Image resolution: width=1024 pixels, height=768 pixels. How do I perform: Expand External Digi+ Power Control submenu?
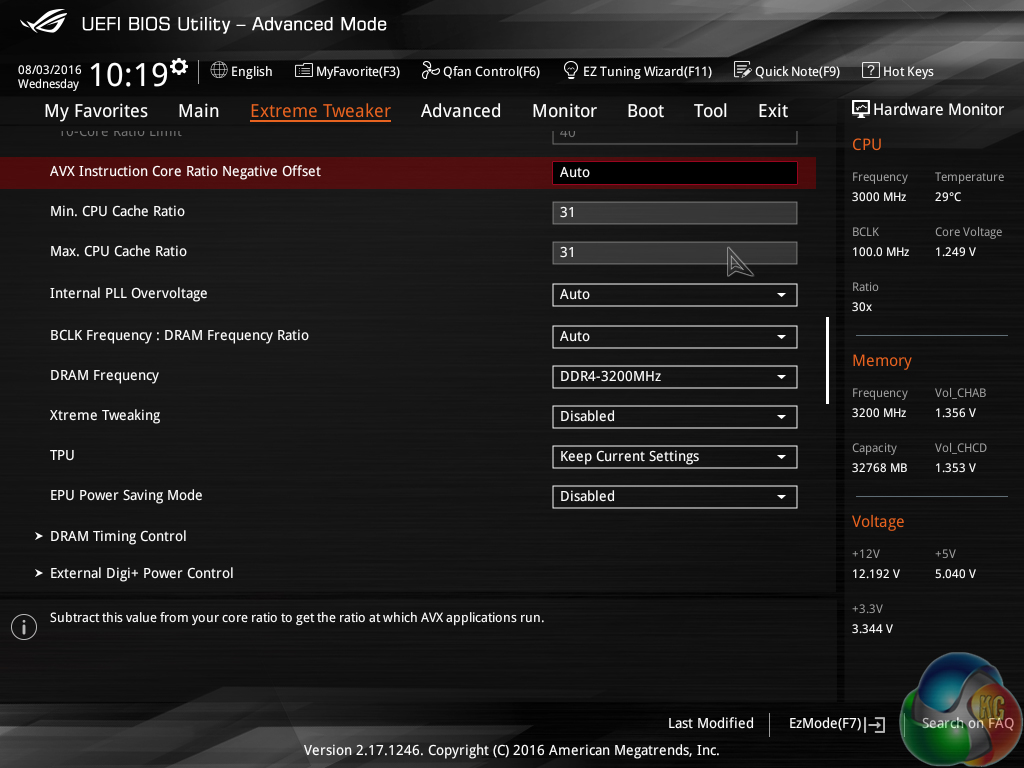click(x=134, y=573)
